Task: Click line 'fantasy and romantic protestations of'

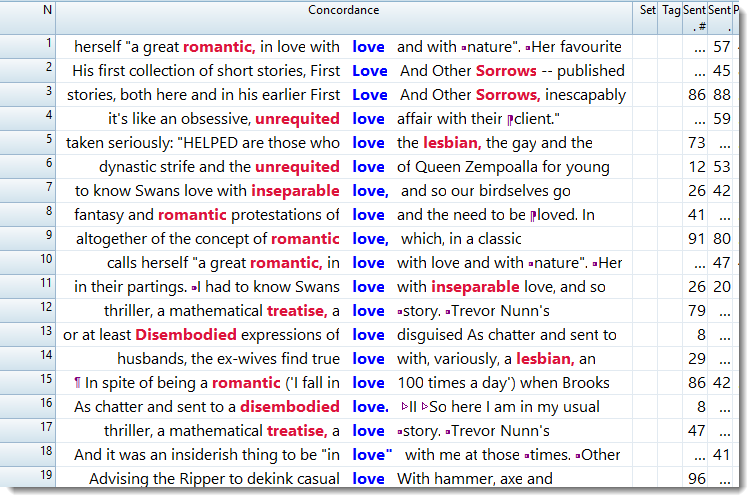Action: coord(207,215)
